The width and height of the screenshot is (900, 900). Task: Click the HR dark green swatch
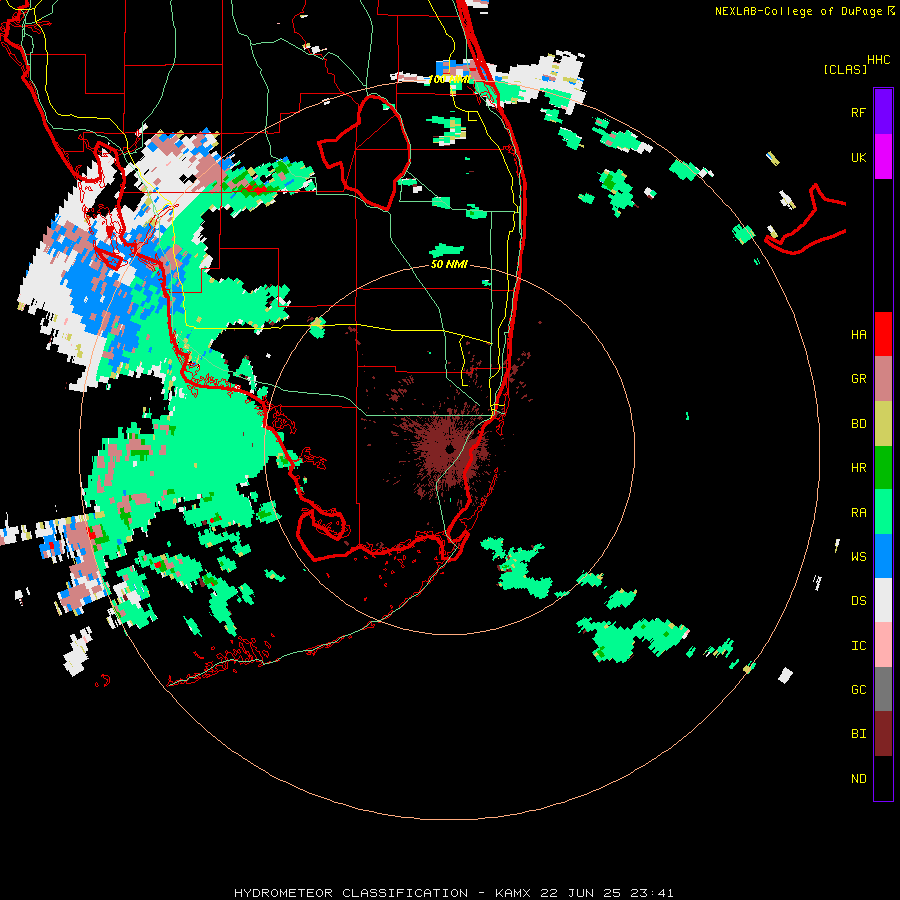pos(883,468)
